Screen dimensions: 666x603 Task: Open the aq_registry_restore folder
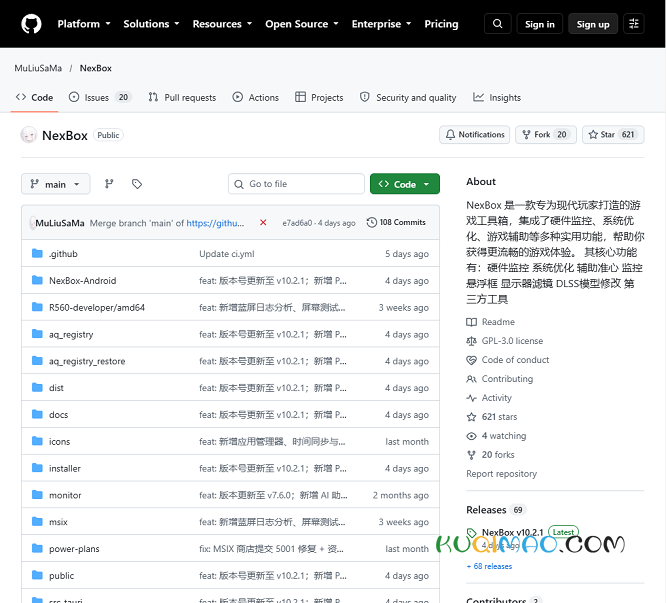pos(87,361)
